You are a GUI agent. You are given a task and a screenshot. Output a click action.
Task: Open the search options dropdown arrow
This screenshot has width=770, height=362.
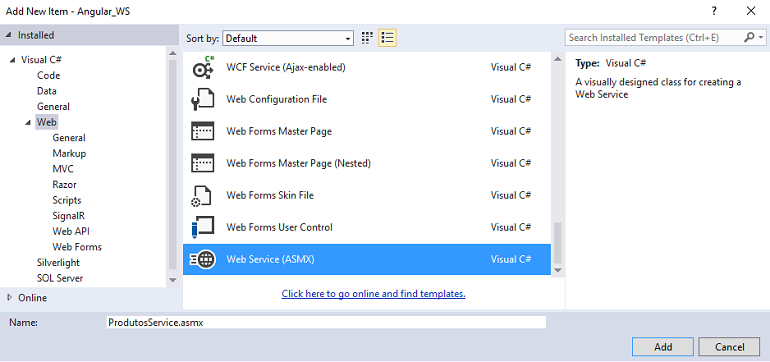761,38
